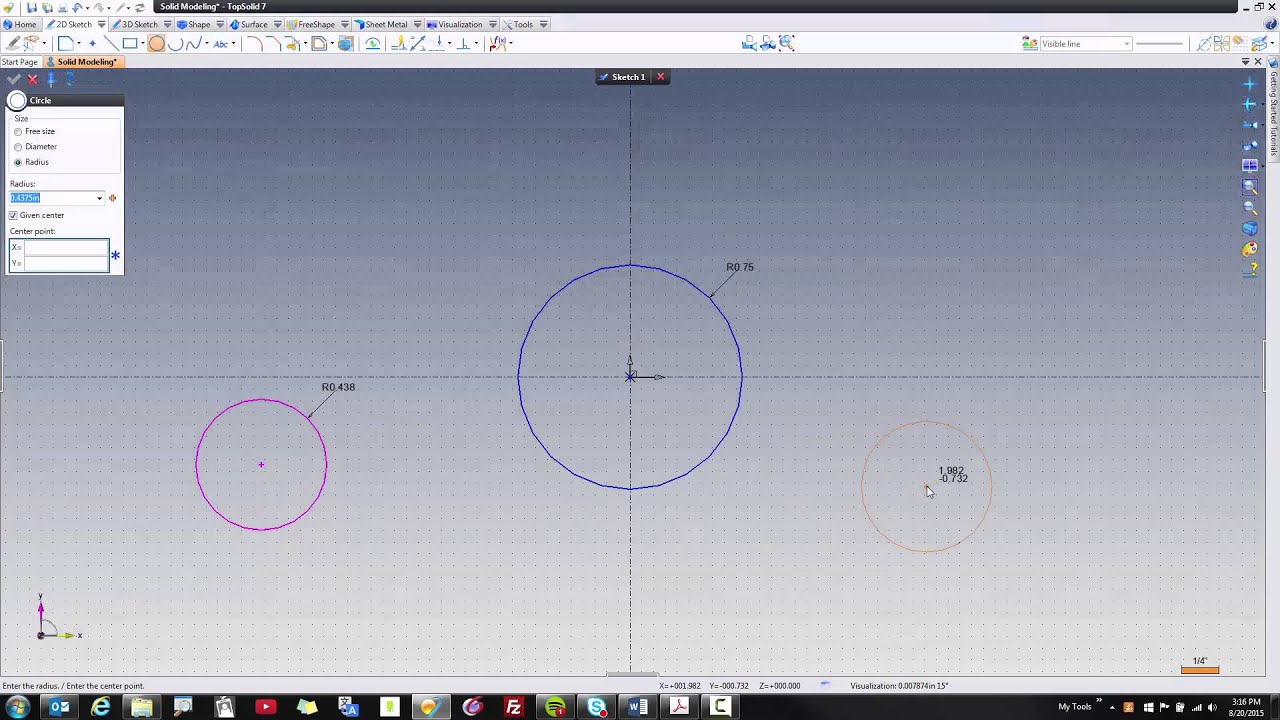Select the Rectangle sketch tool

coord(130,43)
